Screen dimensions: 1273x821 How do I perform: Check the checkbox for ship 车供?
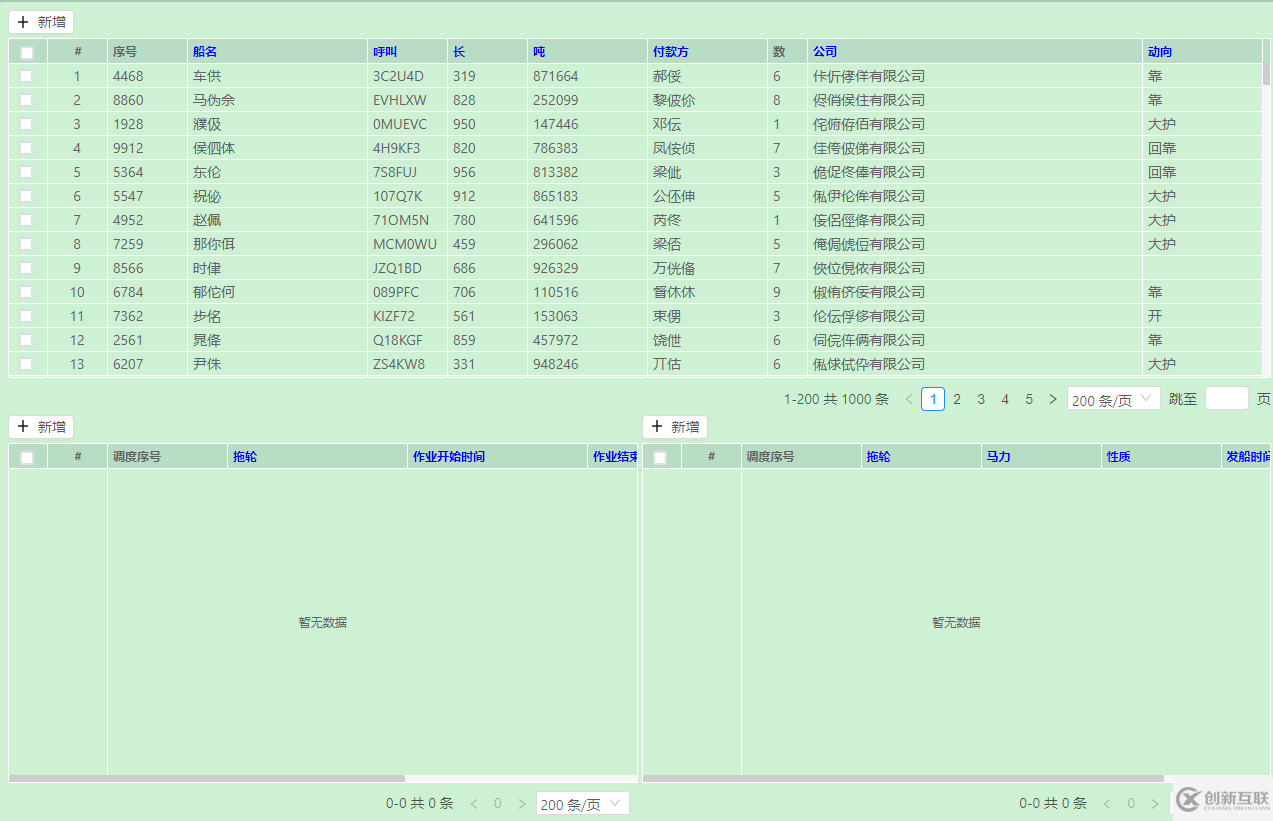(25, 75)
